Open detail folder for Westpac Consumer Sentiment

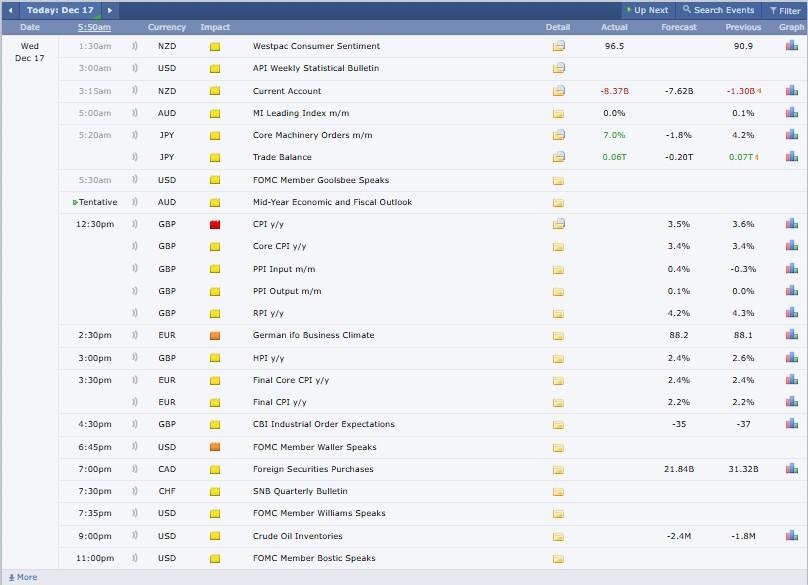point(558,46)
